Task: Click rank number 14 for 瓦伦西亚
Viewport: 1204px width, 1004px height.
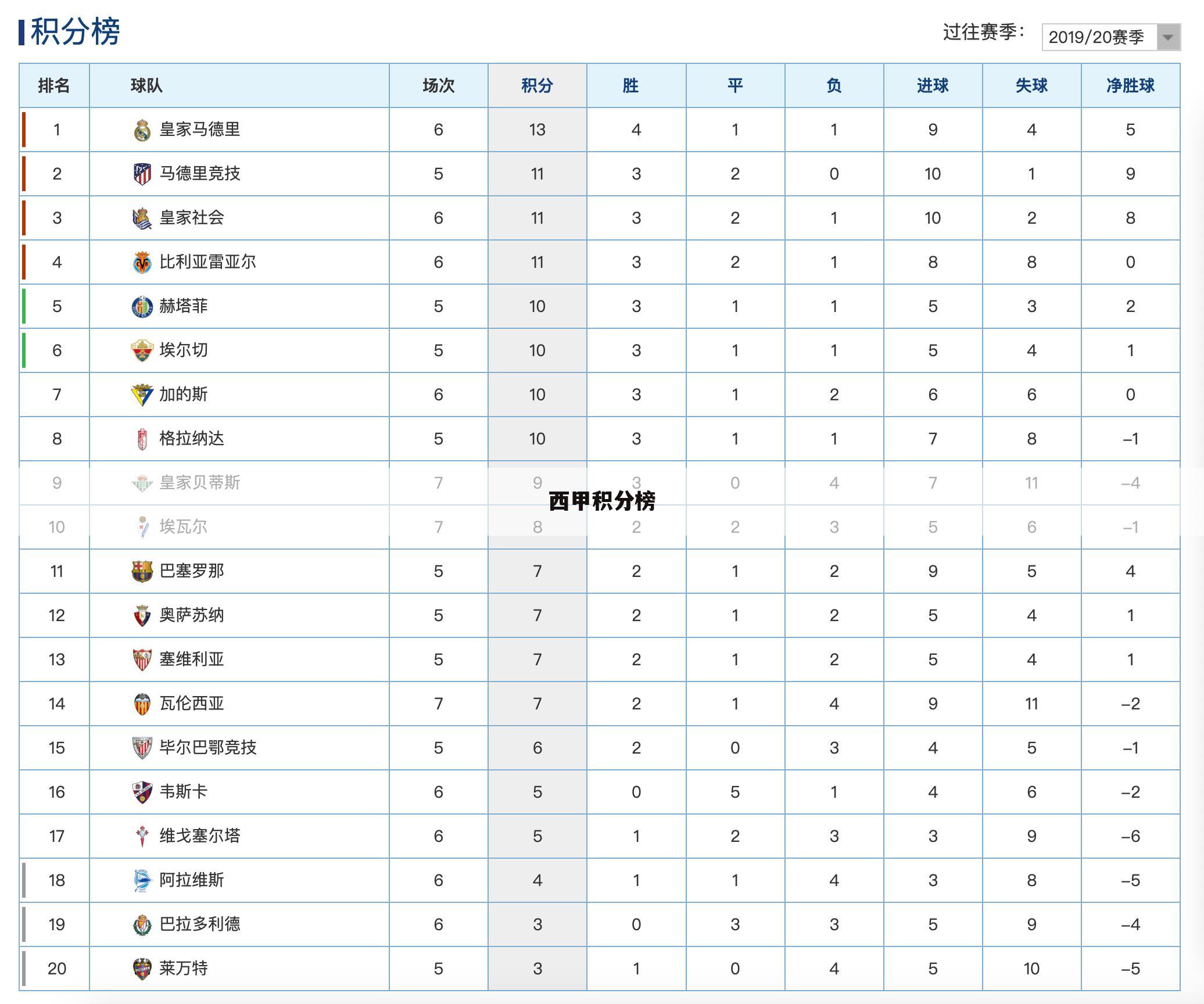Action: [x=57, y=704]
